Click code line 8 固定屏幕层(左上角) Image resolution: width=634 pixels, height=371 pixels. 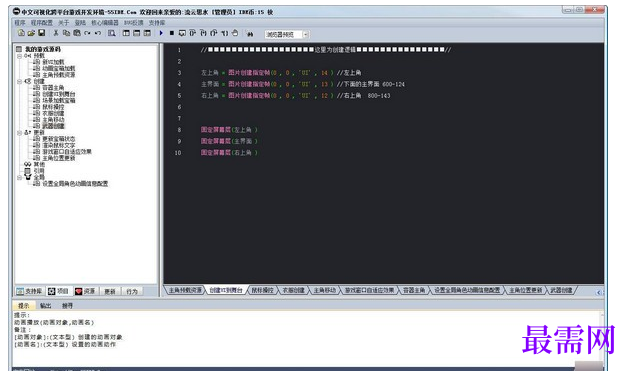click(x=229, y=130)
